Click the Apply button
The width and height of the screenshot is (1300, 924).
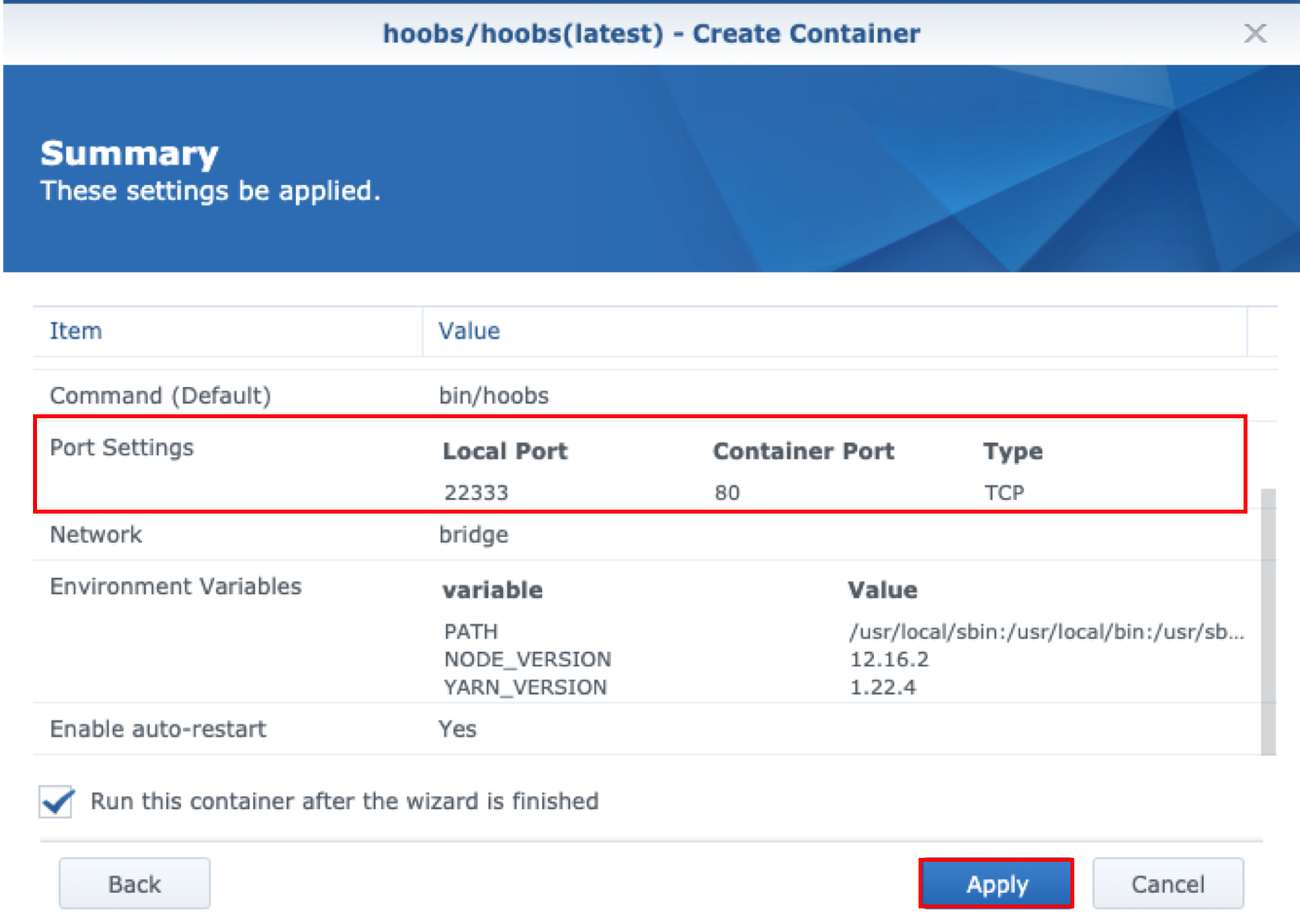tap(996, 884)
